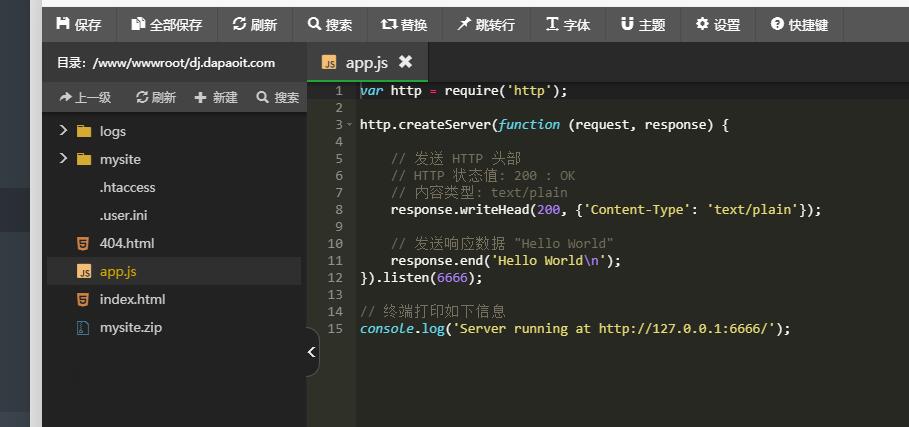This screenshot has height=427, width=909.
Task: Click http.createServer on line 3
Action: point(425,125)
